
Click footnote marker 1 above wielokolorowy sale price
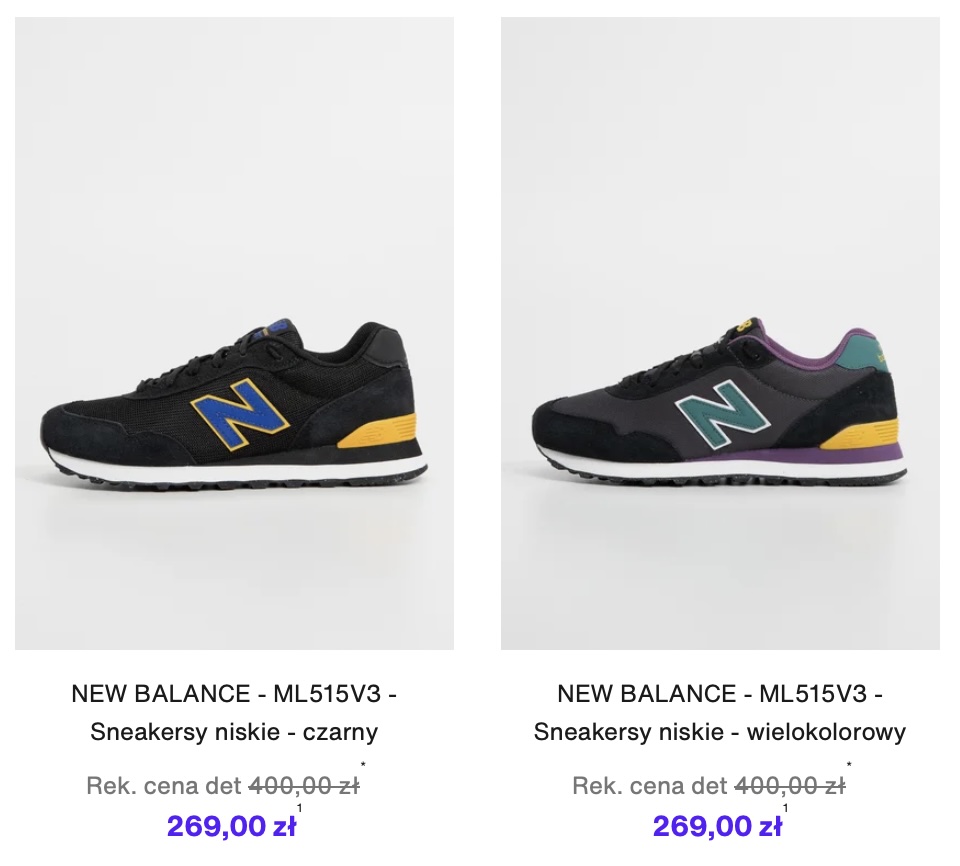[x=785, y=808]
